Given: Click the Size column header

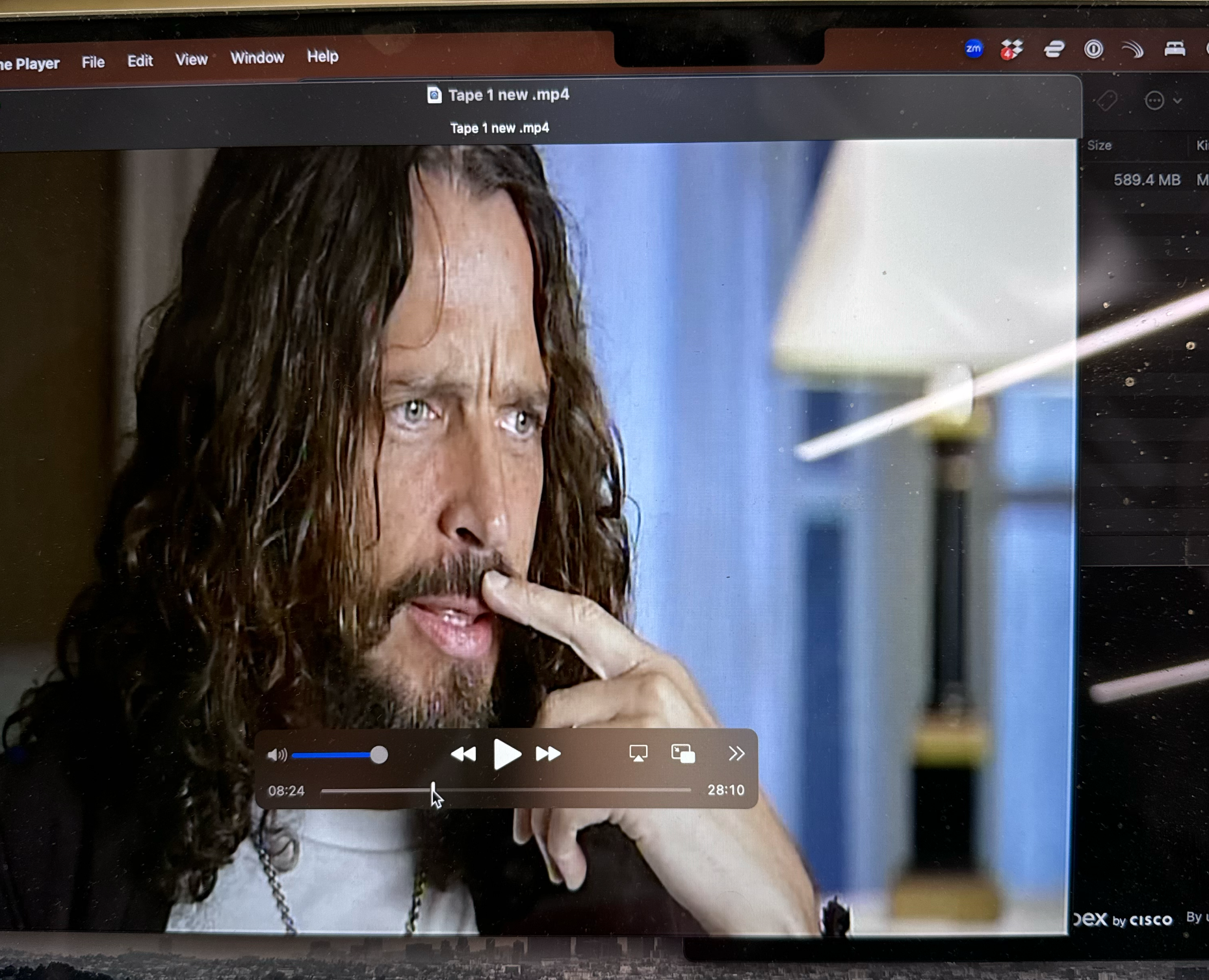Looking at the screenshot, I should click(1100, 145).
